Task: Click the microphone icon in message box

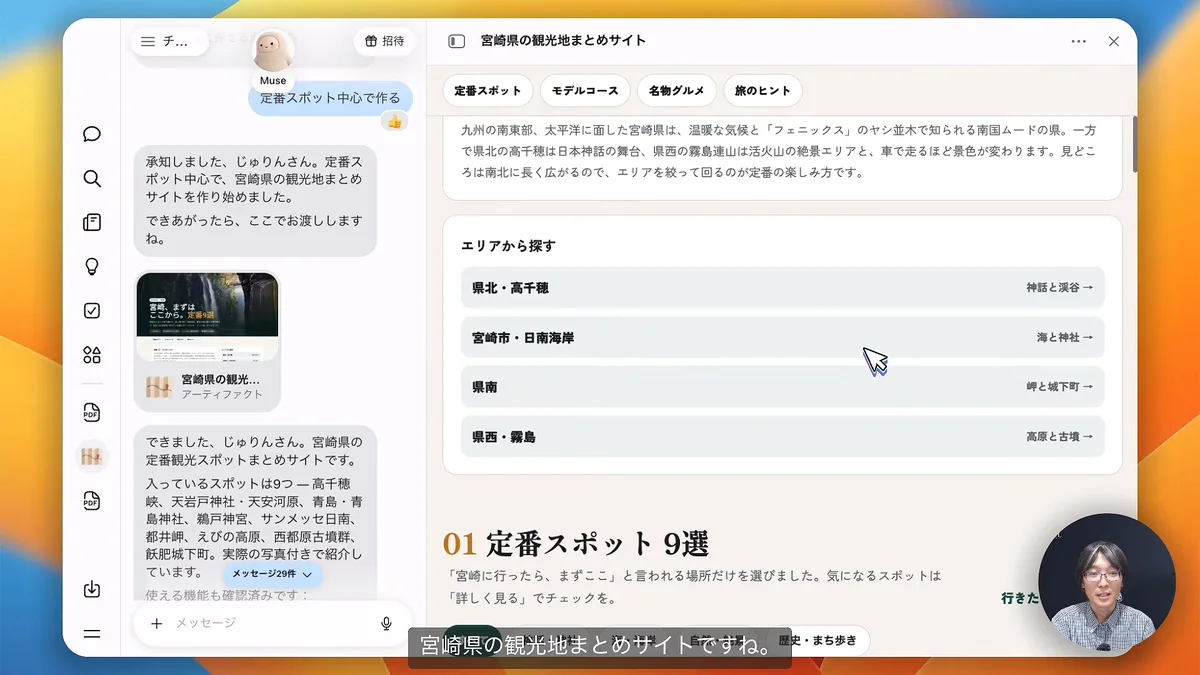Action: [x=386, y=624]
